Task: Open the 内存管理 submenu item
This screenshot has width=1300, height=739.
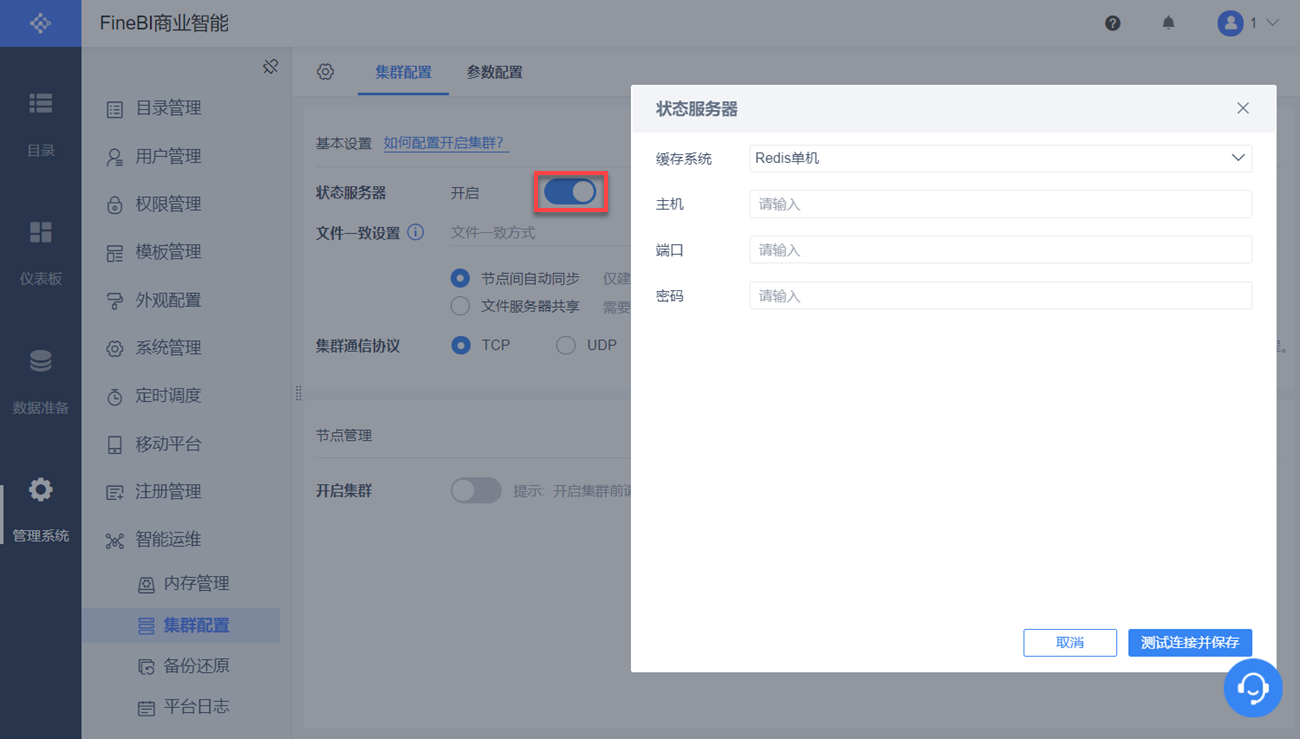Action: 196,583
